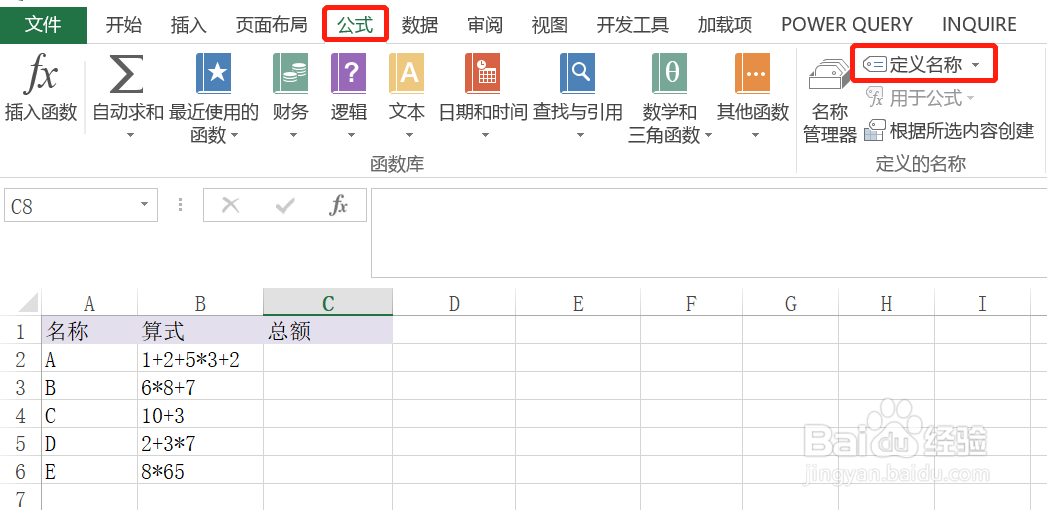Switch to the Home (开始) tab
Image resolution: width=1047 pixels, height=510 pixels.
pyautogui.click(x=124, y=25)
